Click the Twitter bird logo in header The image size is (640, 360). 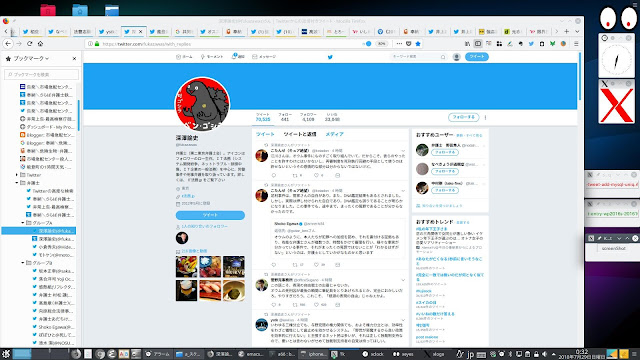(x=330, y=57)
